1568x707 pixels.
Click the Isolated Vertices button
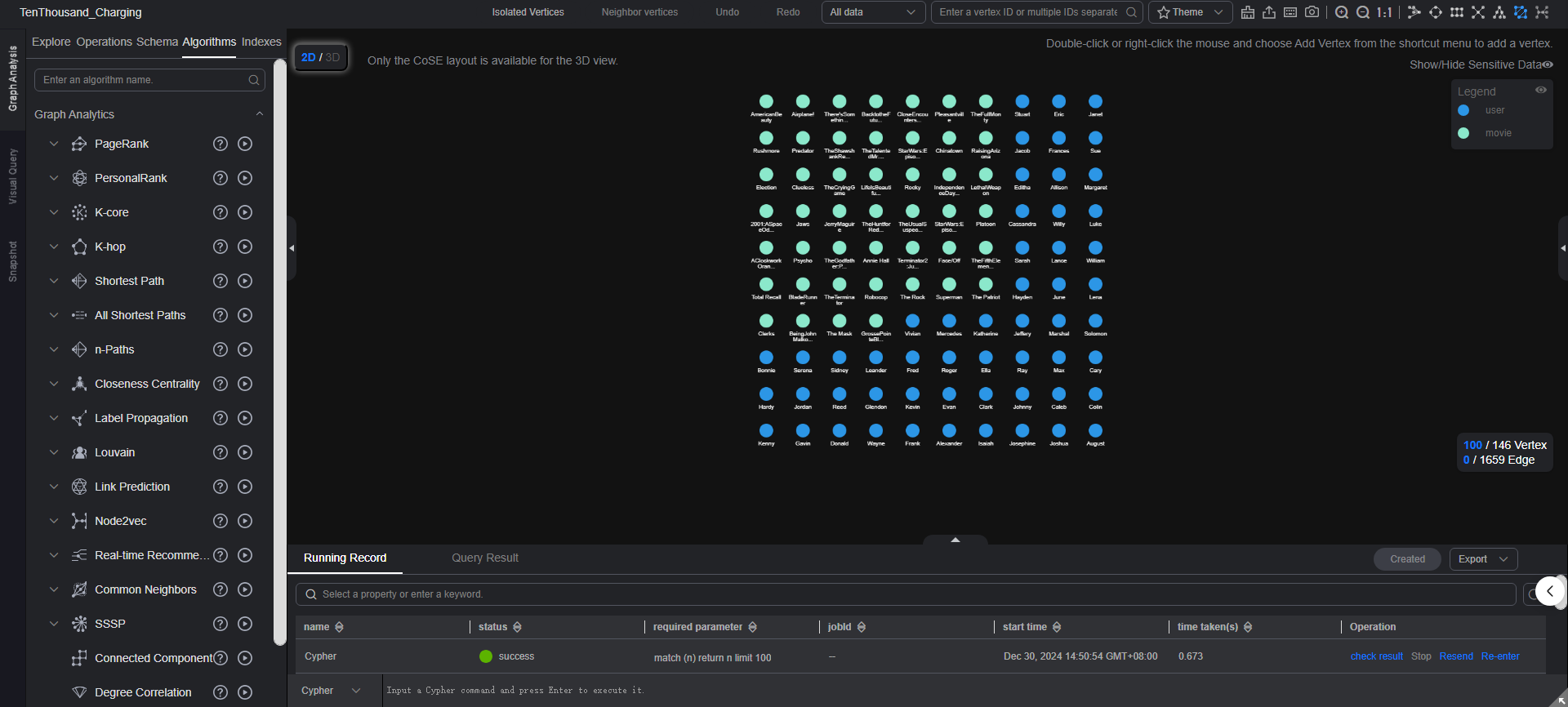pyautogui.click(x=528, y=12)
